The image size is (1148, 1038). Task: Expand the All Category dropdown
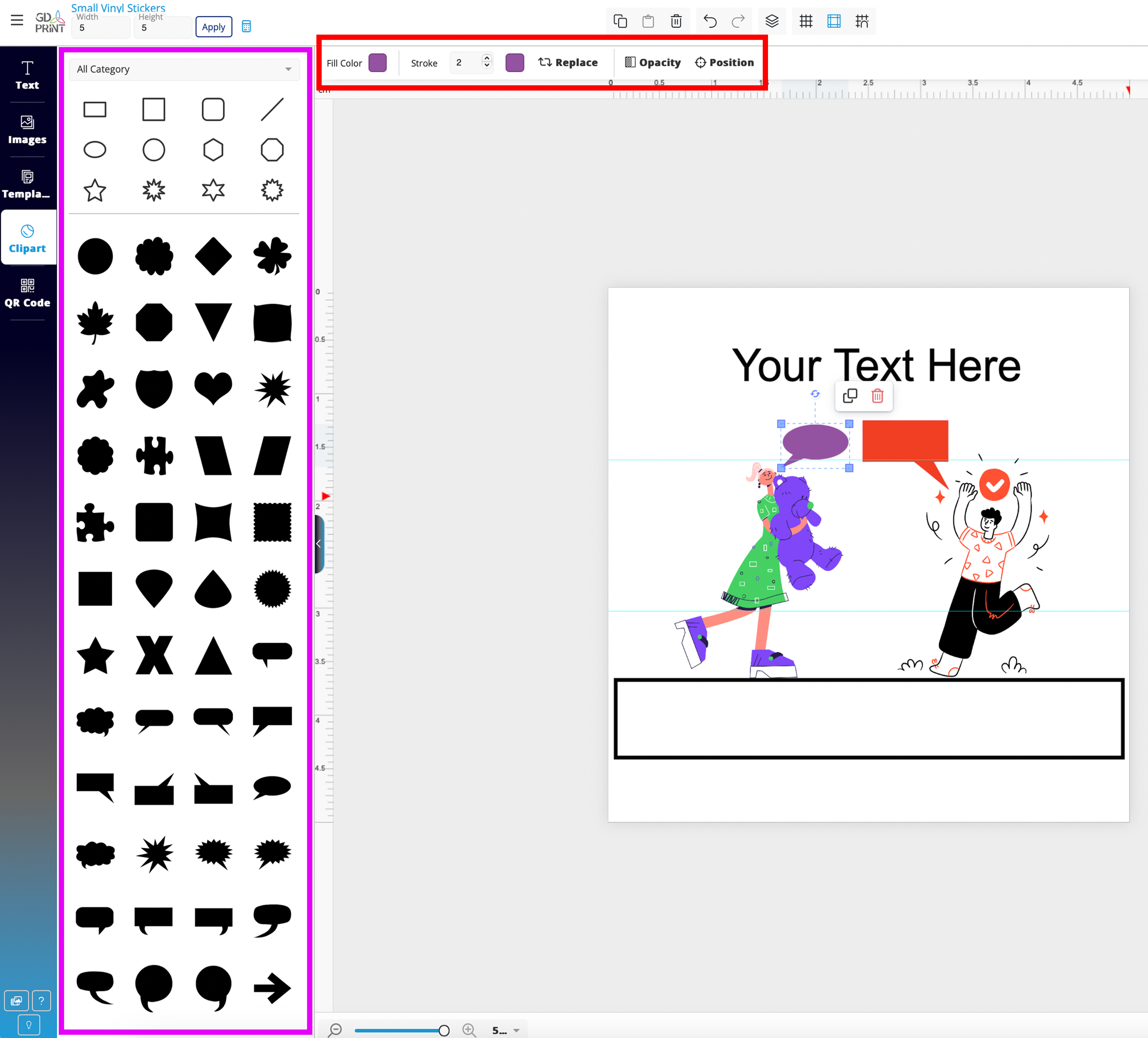pos(184,70)
